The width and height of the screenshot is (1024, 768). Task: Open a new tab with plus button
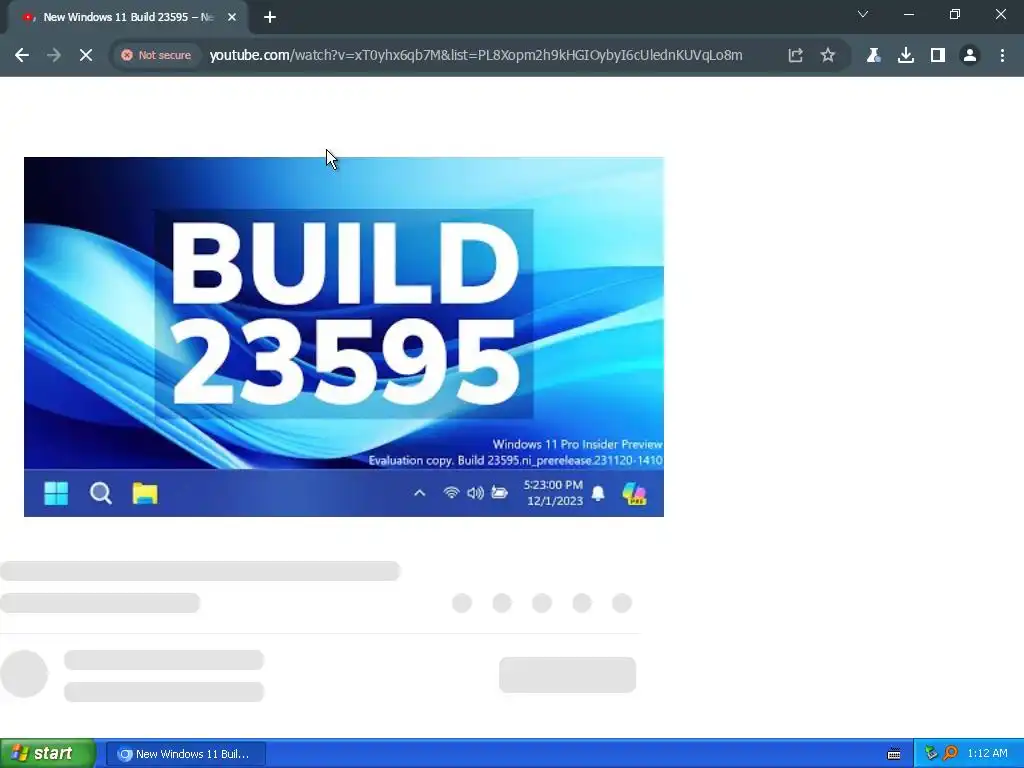270,17
